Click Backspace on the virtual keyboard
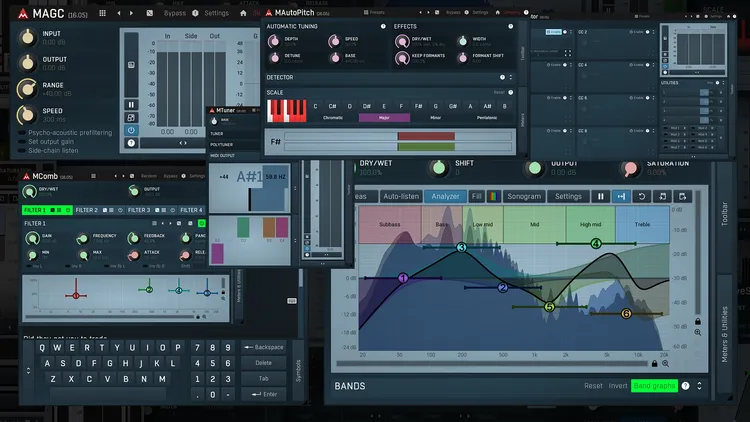Image resolution: width=750 pixels, height=422 pixels. pyautogui.click(x=264, y=347)
